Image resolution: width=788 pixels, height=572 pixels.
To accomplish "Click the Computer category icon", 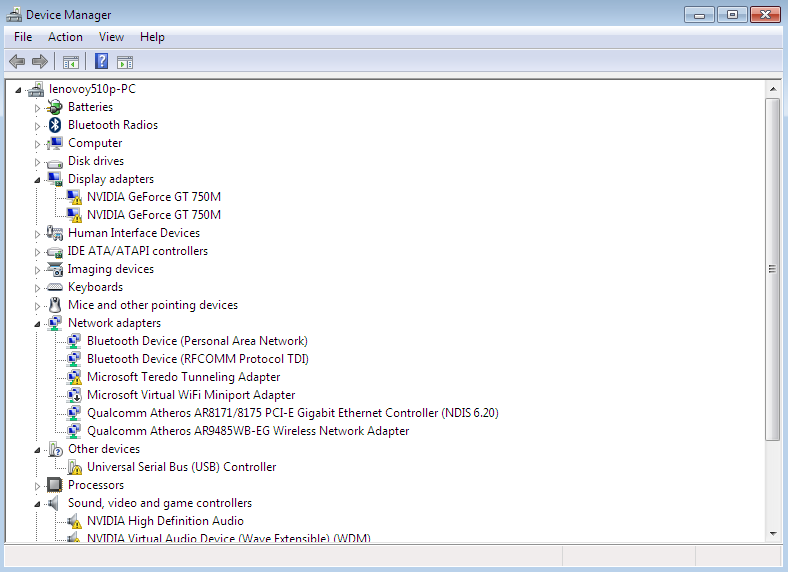I will pyautogui.click(x=54, y=143).
